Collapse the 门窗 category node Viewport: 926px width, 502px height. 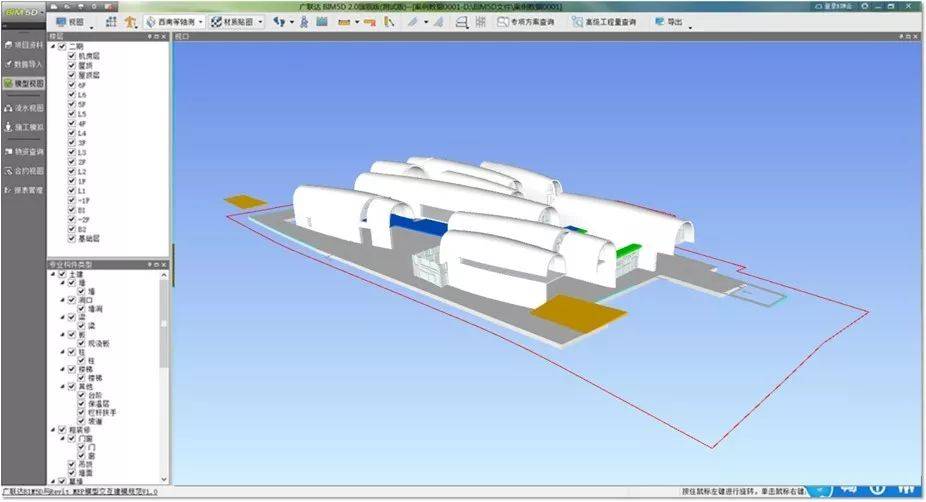point(63,439)
